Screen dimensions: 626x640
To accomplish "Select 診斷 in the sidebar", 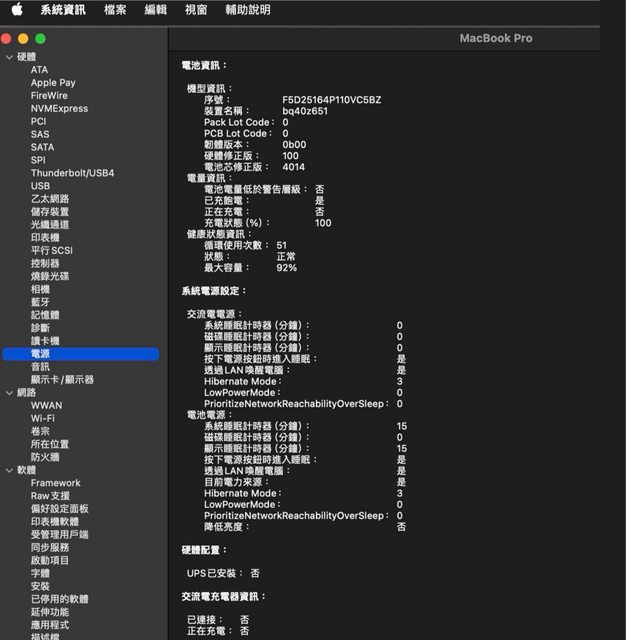I will pos(40,328).
